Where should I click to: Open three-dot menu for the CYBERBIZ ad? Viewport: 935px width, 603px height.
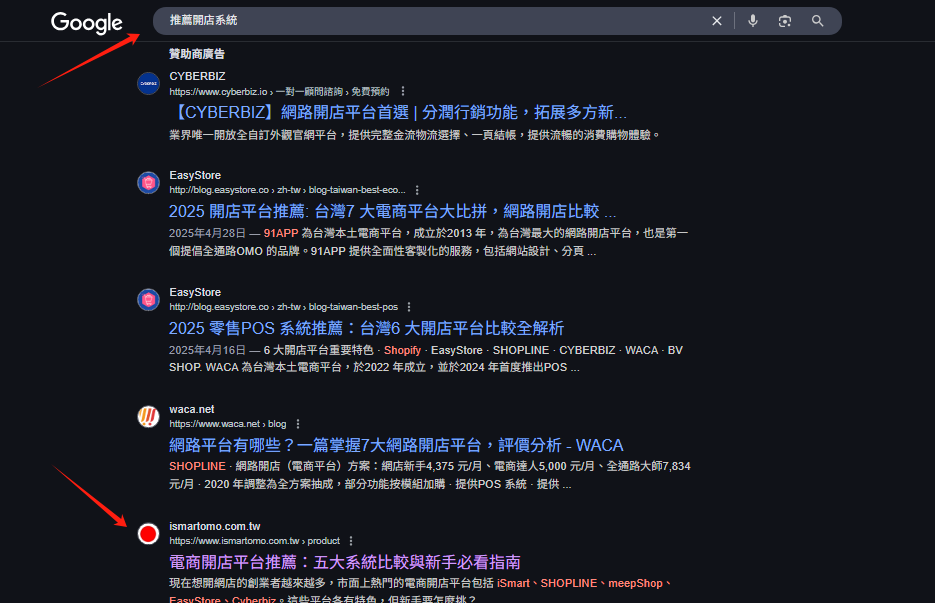tap(403, 91)
